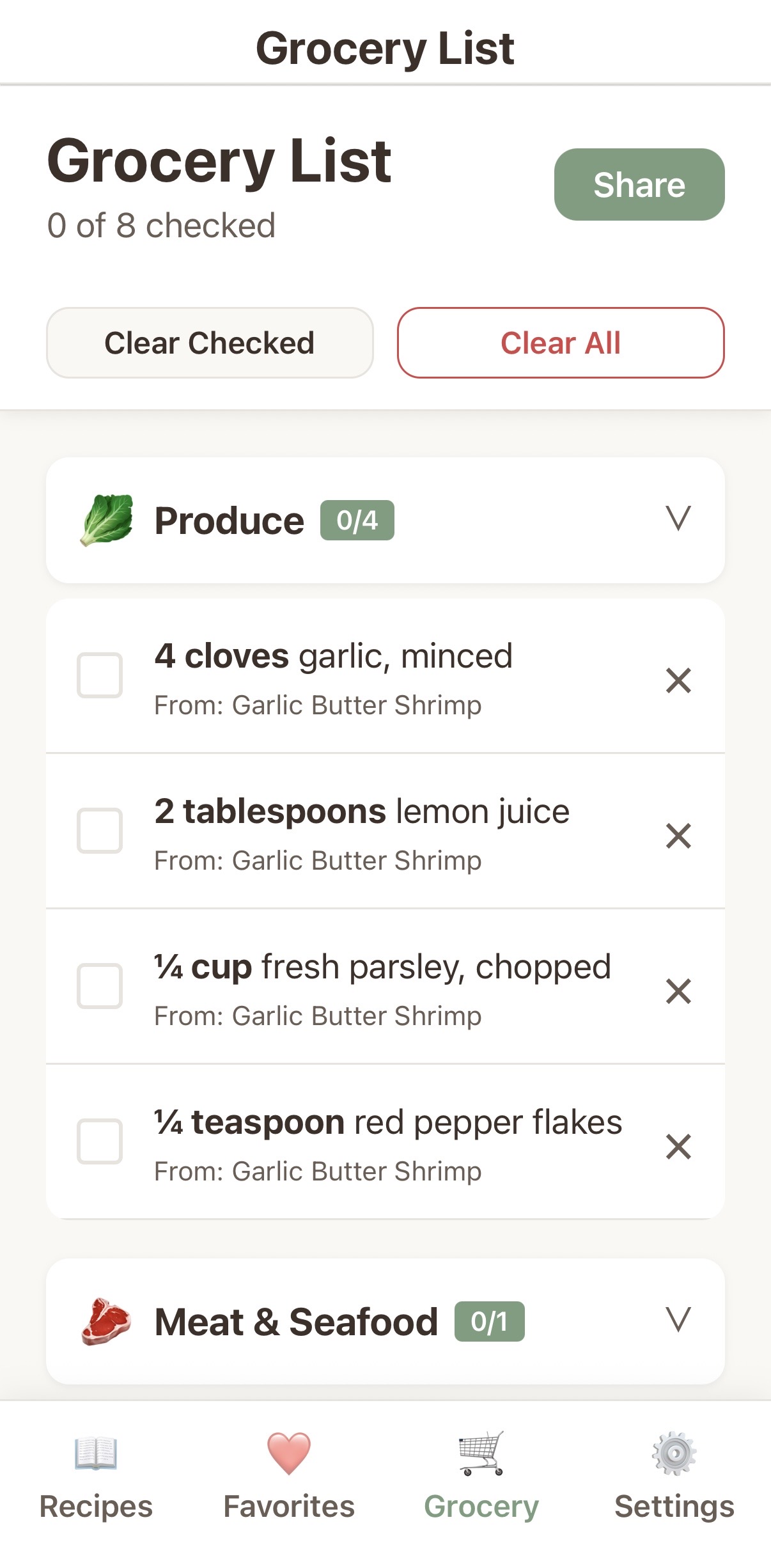This screenshot has height=1568, width=771.
Task: Delete red pepper flakes with the X
Action: 678,1147
